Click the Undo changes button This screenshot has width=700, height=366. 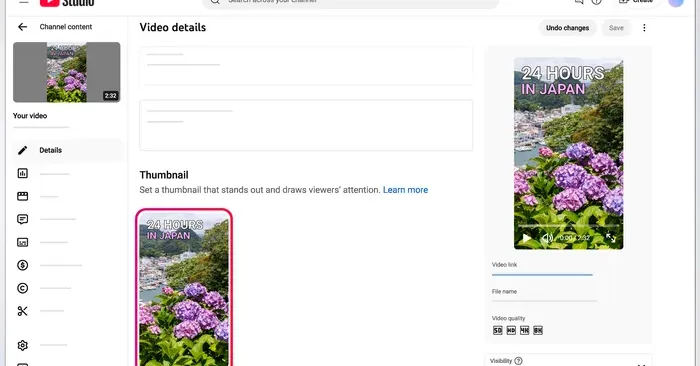coord(567,28)
